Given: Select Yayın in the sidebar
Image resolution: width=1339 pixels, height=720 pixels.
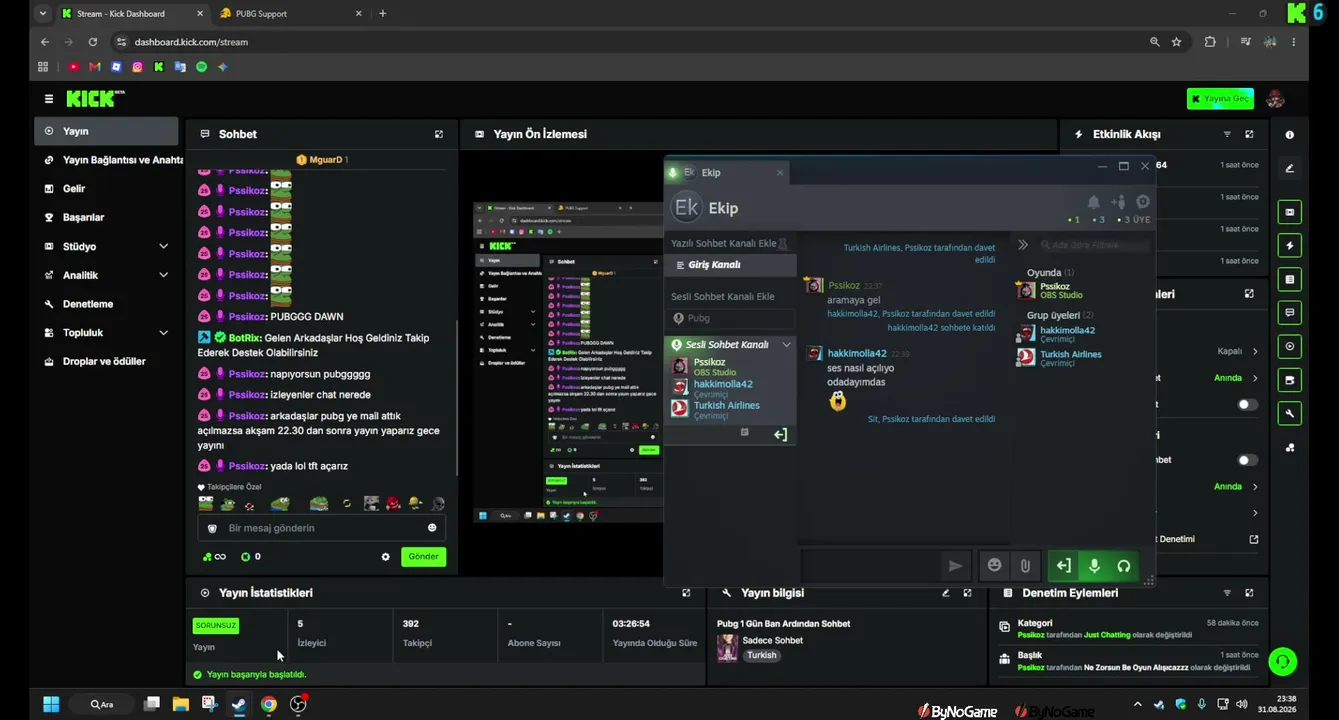Looking at the screenshot, I should [107, 131].
